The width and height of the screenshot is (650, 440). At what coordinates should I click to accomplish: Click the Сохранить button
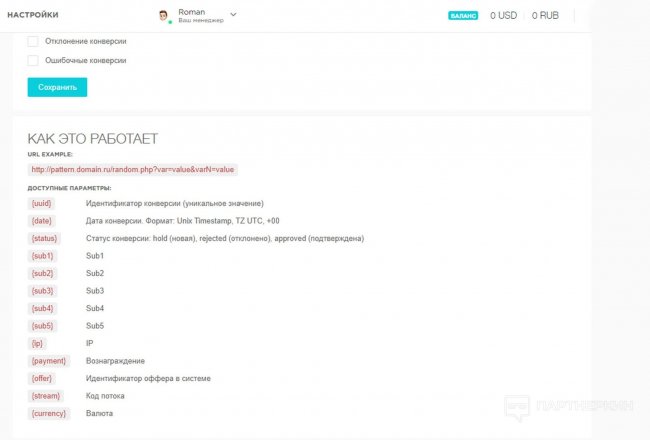pos(57,87)
